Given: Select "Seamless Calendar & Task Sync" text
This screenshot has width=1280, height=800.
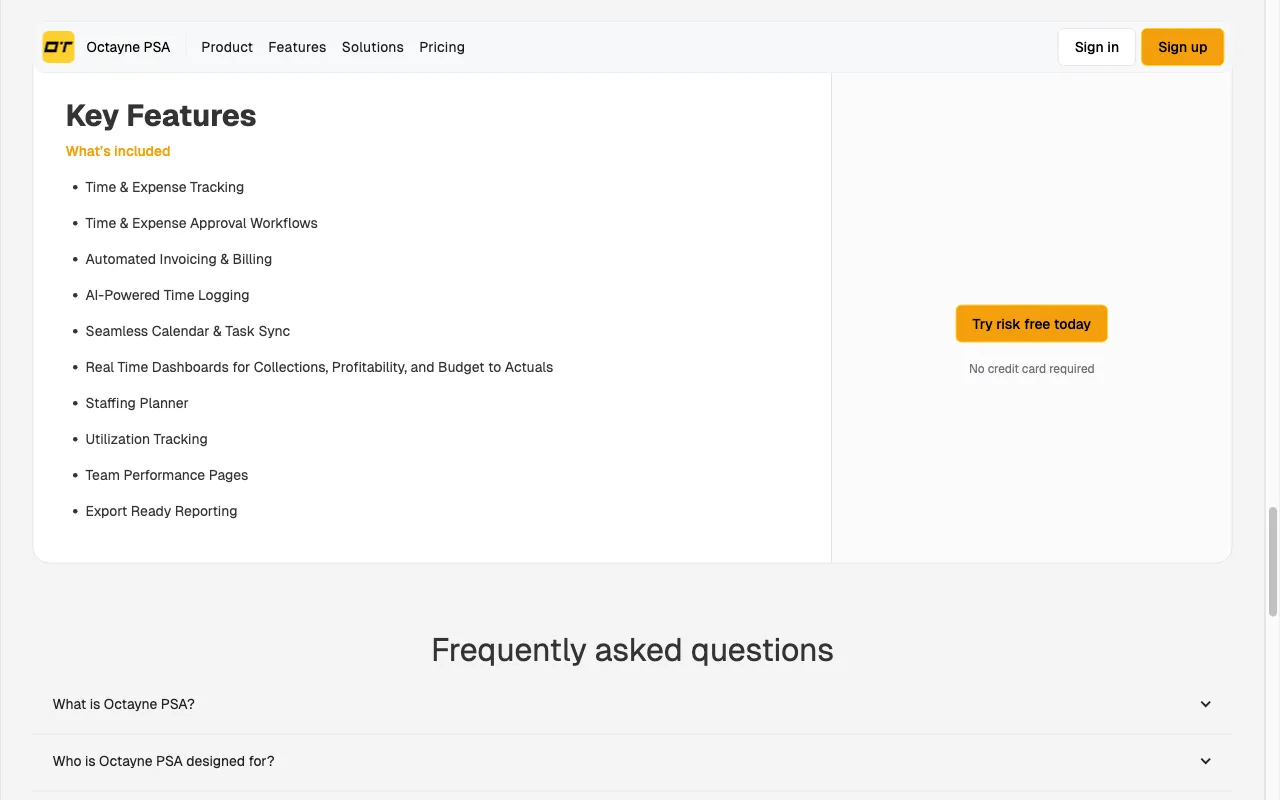Looking at the screenshot, I should tap(188, 331).
